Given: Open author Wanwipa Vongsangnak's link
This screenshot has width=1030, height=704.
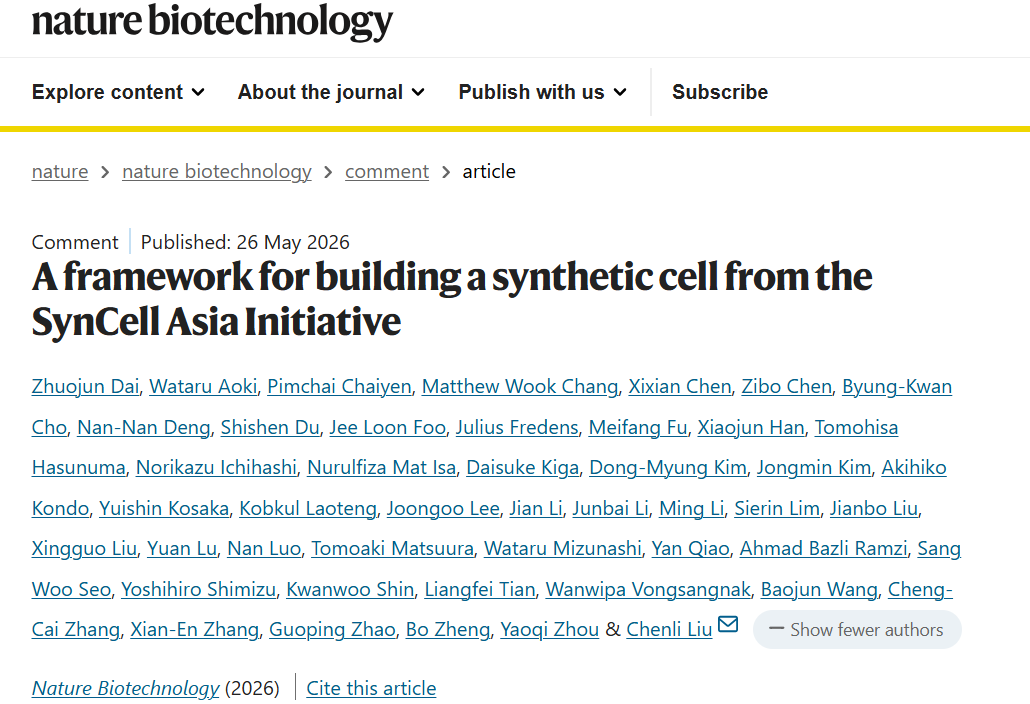Looking at the screenshot, I should coord(648,589).
